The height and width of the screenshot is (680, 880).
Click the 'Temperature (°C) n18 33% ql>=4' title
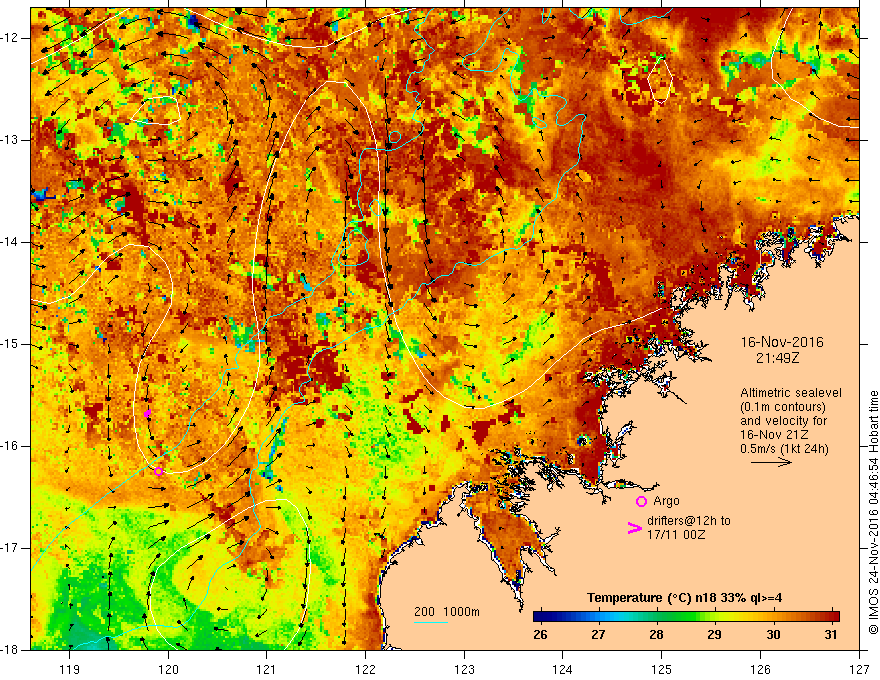(684, 598)
